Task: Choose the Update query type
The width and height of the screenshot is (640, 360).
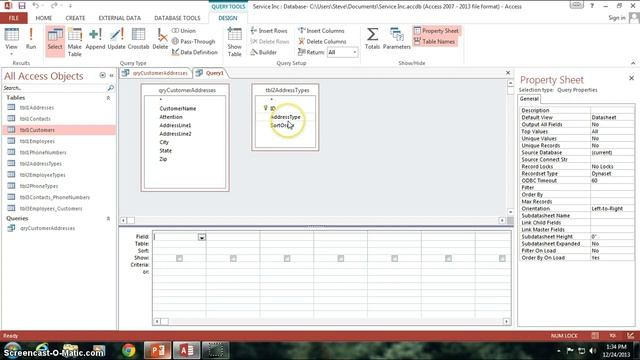Action: (116, 39)
